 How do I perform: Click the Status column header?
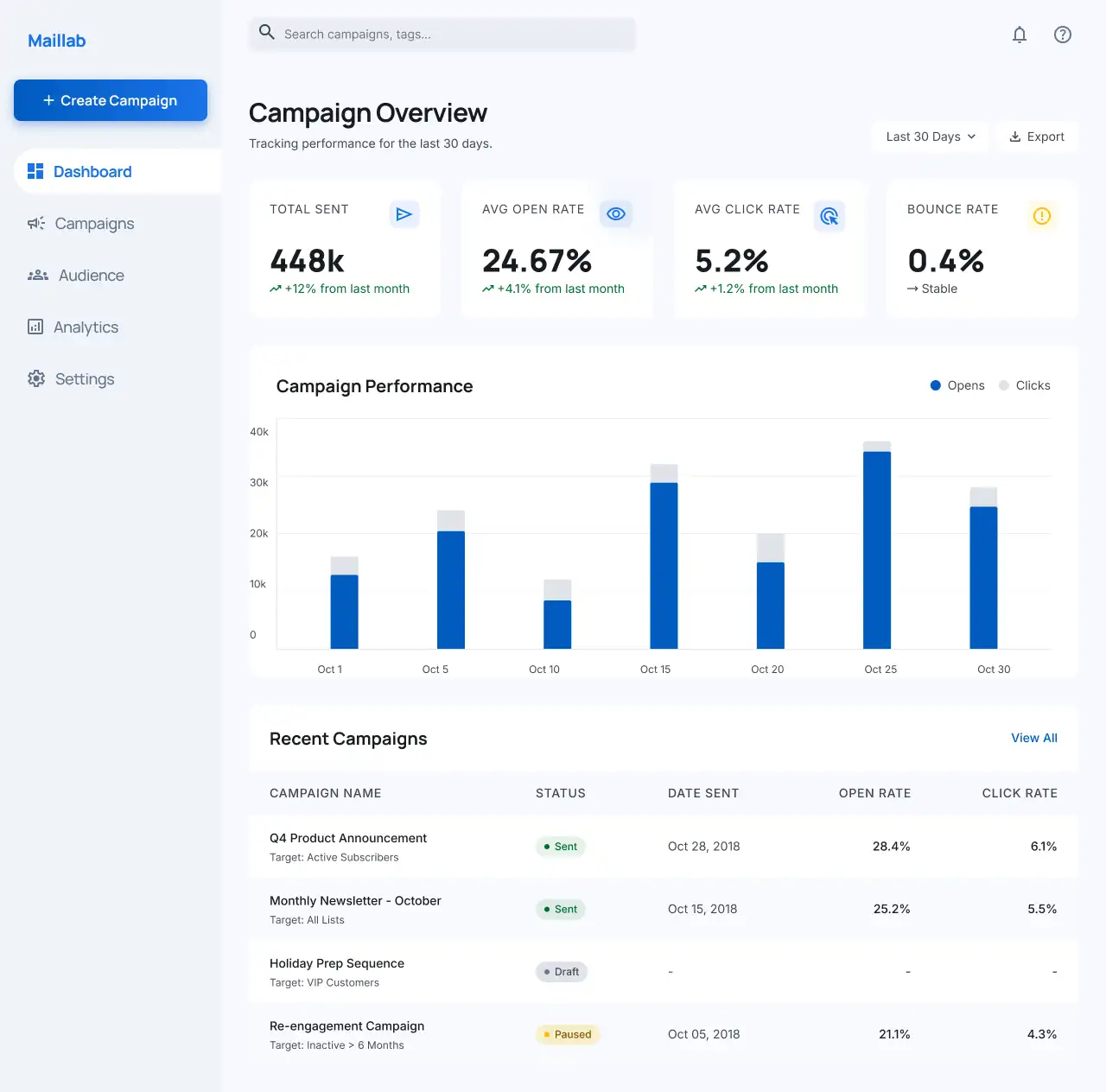(x=561, y=793)
